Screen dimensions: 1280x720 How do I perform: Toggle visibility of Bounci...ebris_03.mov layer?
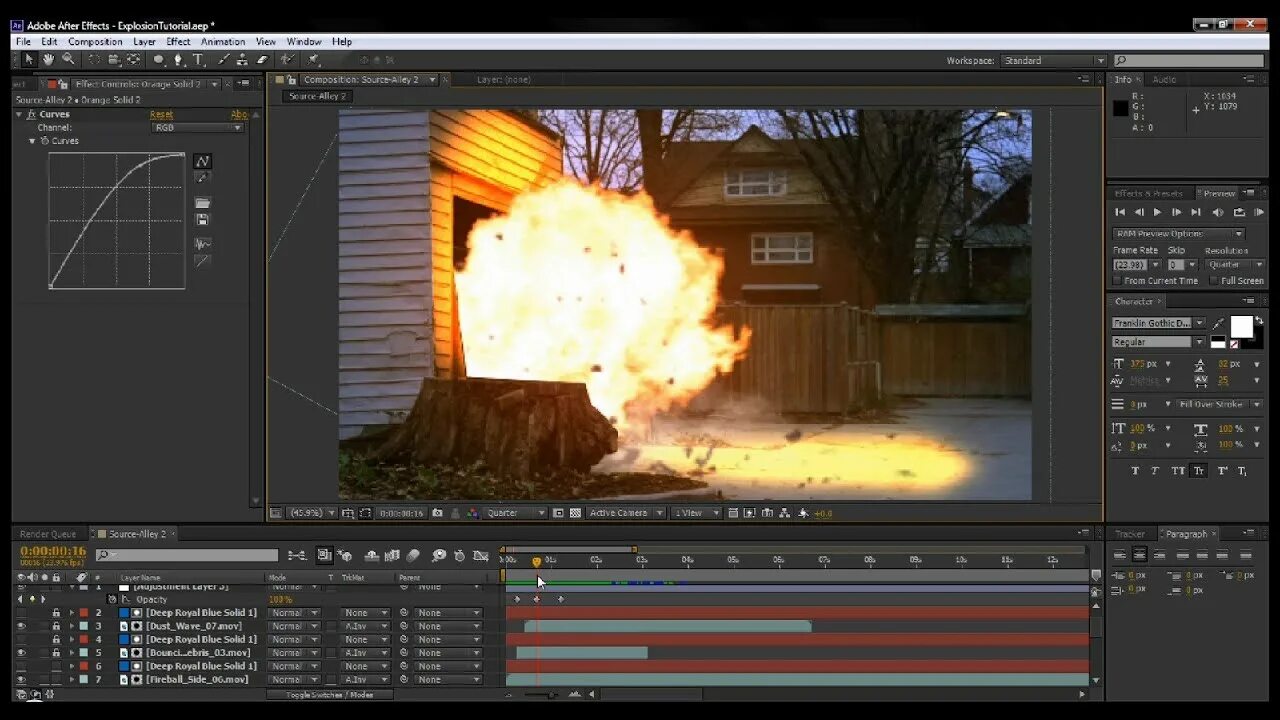tap(21, 653)
